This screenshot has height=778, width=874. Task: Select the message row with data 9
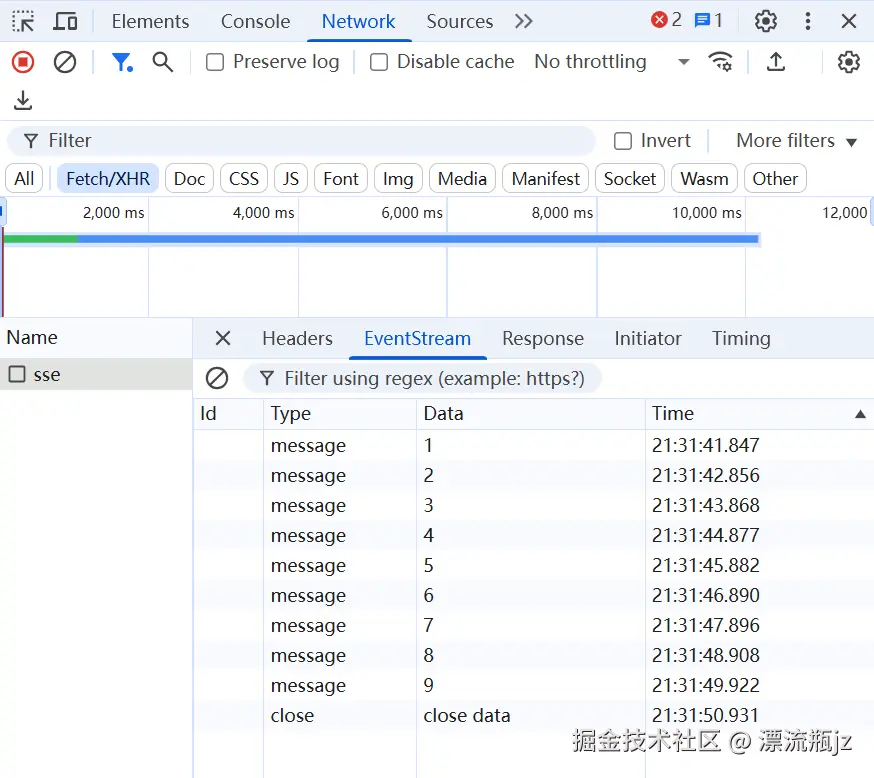[533, 685]
